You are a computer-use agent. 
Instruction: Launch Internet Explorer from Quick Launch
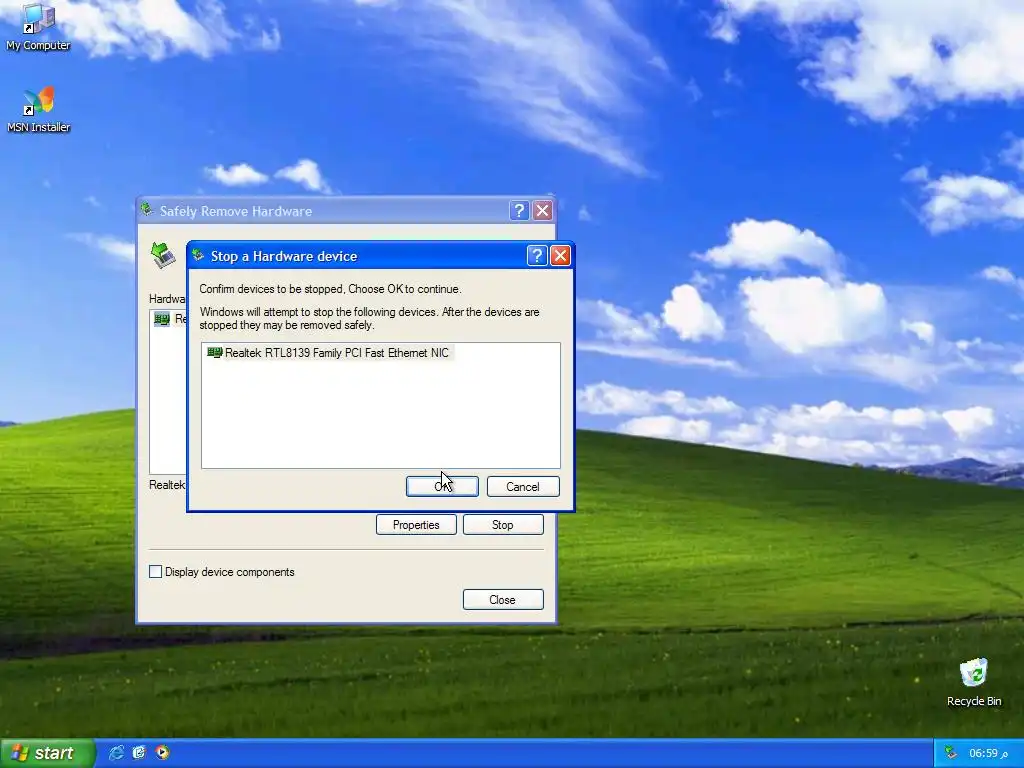click(x=116, y=753)
